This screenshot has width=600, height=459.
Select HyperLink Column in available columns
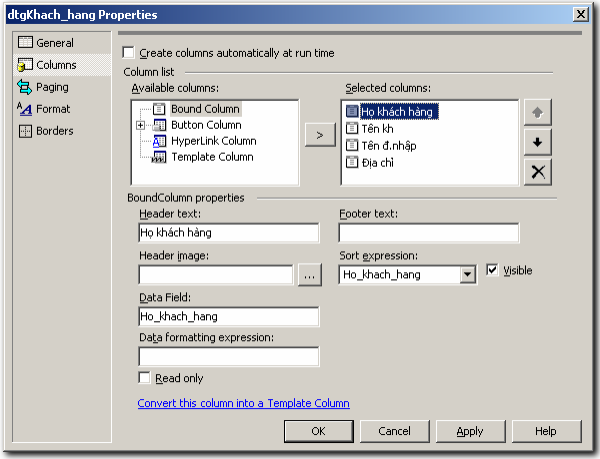[x=212, y=141]
